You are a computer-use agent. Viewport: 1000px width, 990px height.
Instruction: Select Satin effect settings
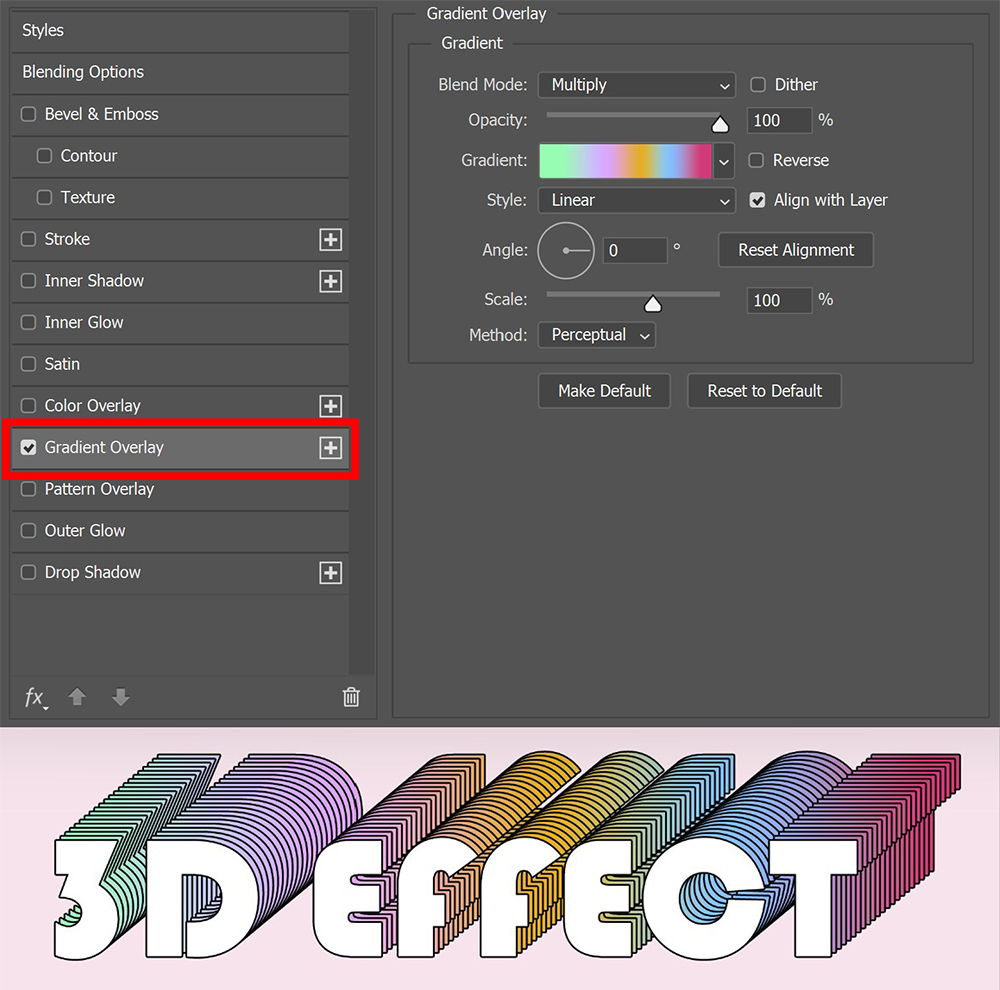[x=180, y=364]
